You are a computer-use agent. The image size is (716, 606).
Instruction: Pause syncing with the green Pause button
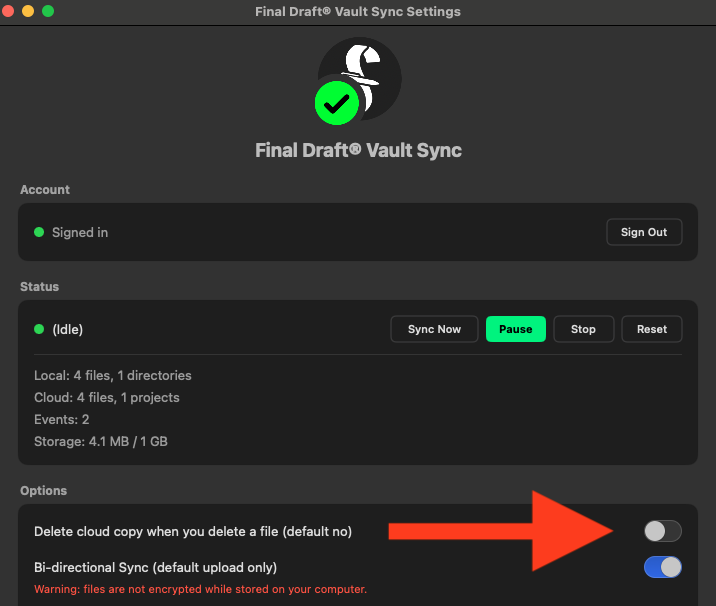515,329
